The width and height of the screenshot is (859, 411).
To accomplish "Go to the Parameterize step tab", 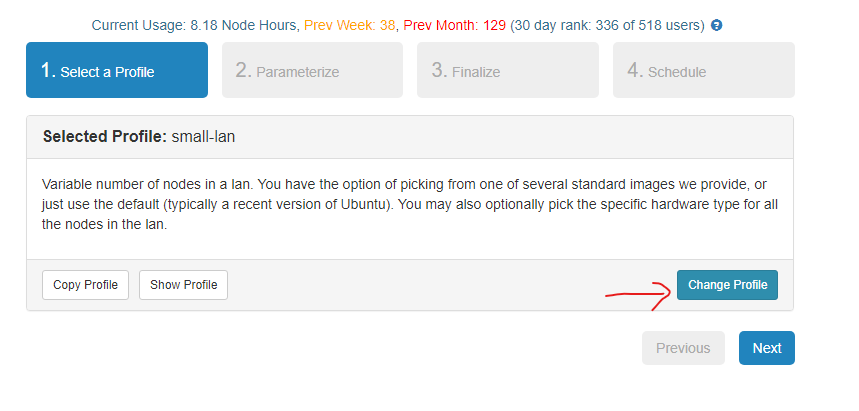I will pos(312,70).
